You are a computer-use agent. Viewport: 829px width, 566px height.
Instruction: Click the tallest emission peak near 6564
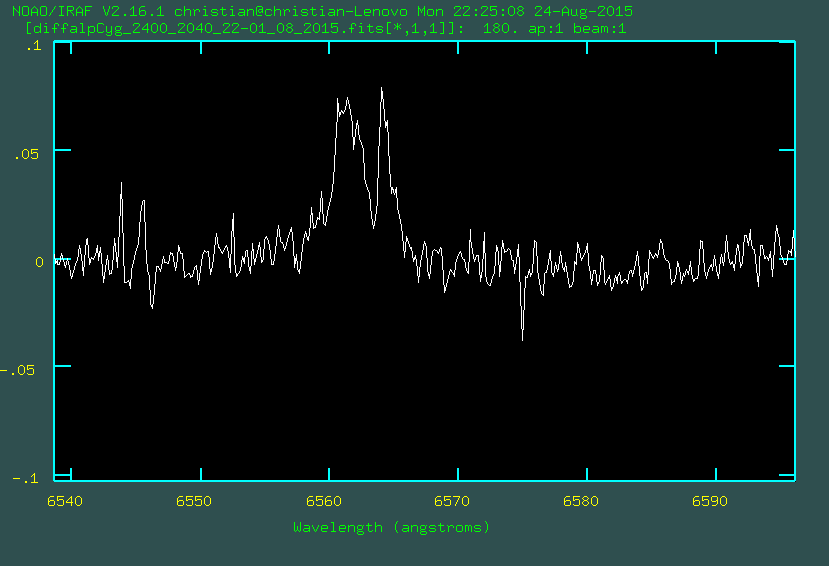[382, 90]
